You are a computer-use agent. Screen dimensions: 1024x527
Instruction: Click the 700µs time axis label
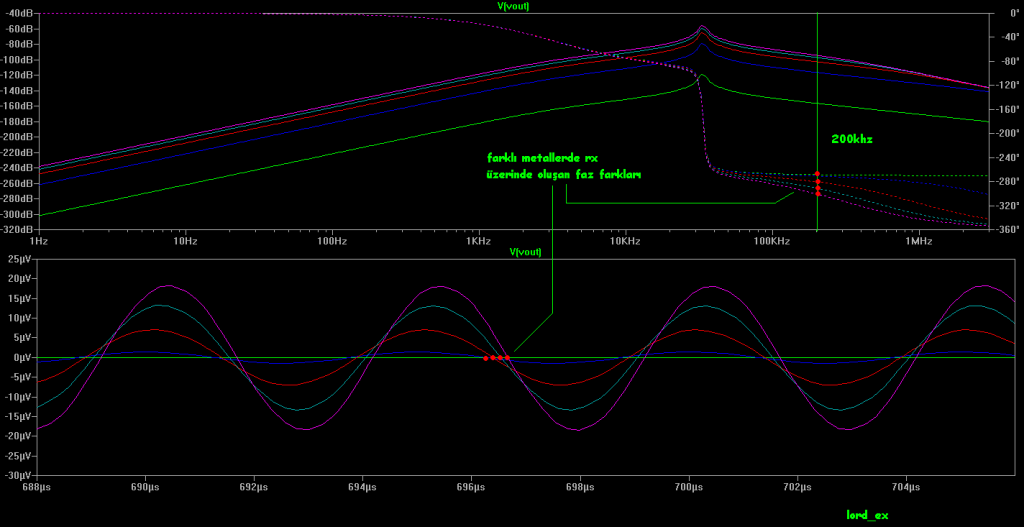(689, 487)
